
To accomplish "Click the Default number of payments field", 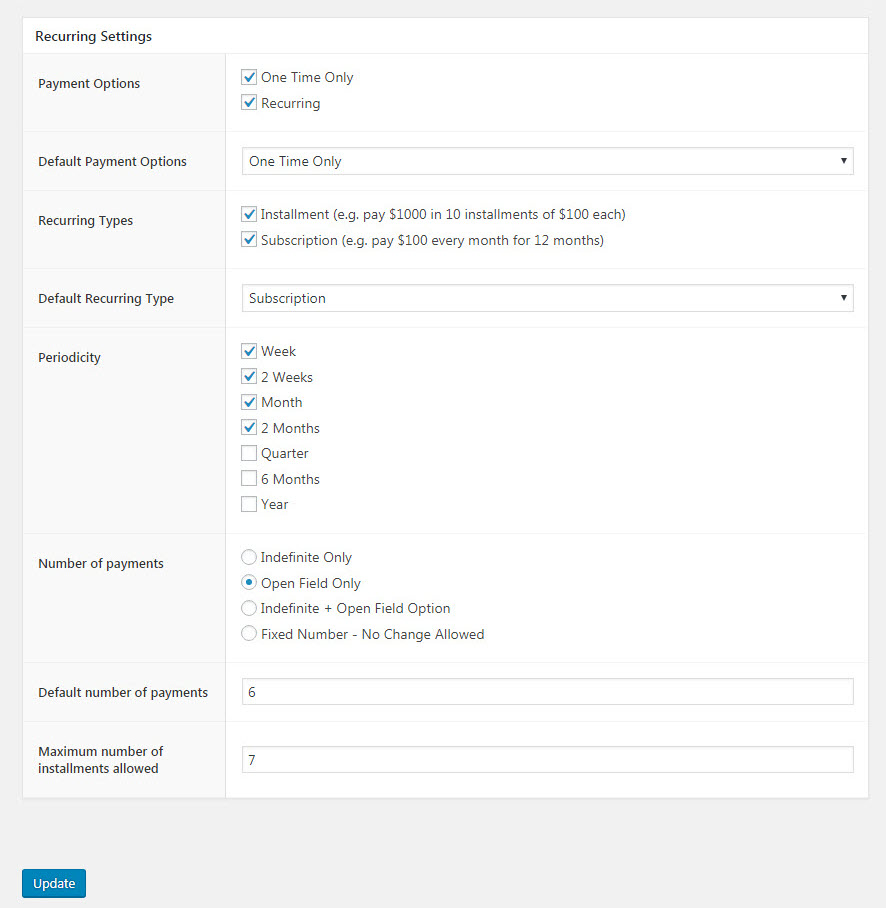I will click(x=547, y=692).
